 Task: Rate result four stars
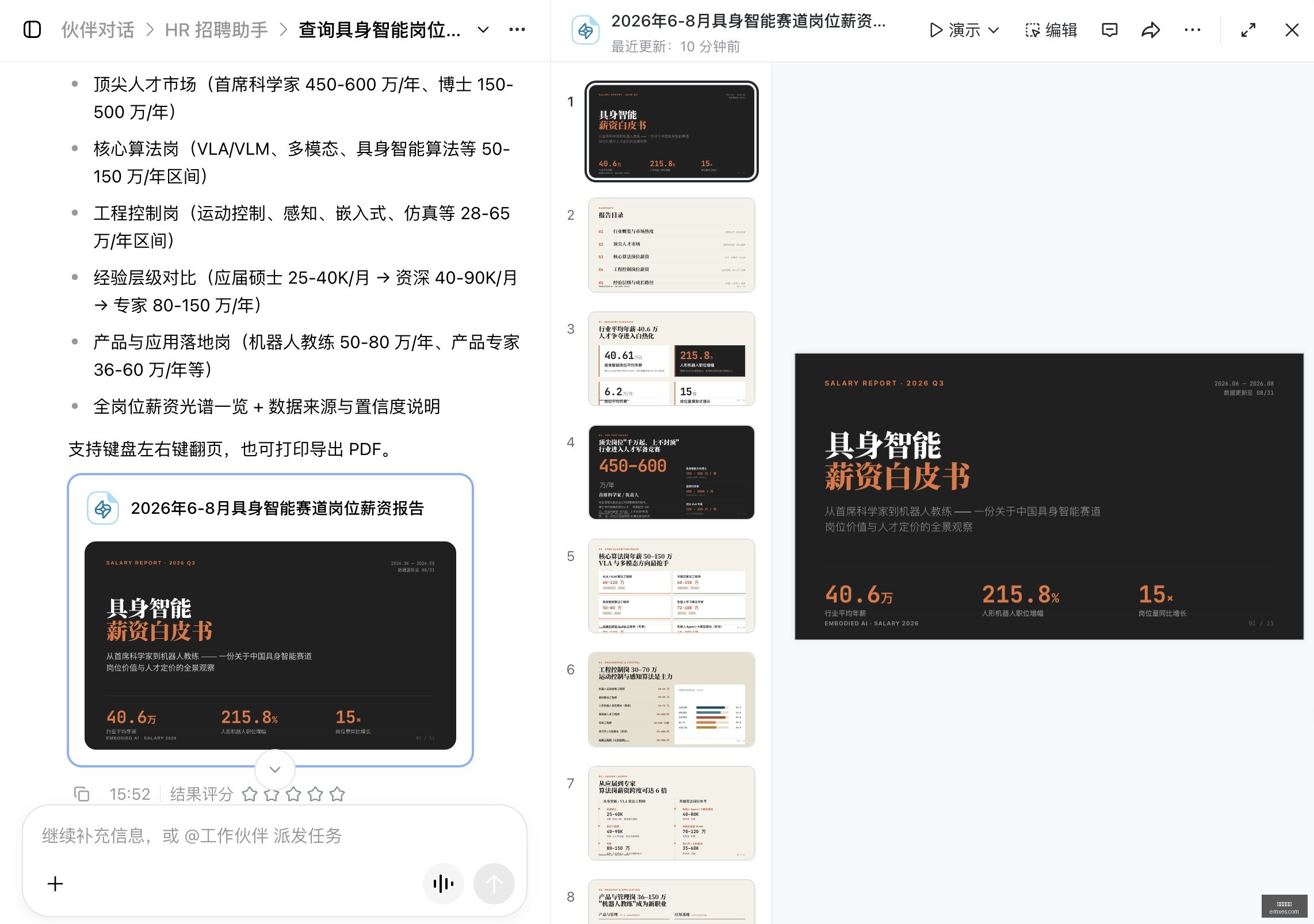coord(315,795)
